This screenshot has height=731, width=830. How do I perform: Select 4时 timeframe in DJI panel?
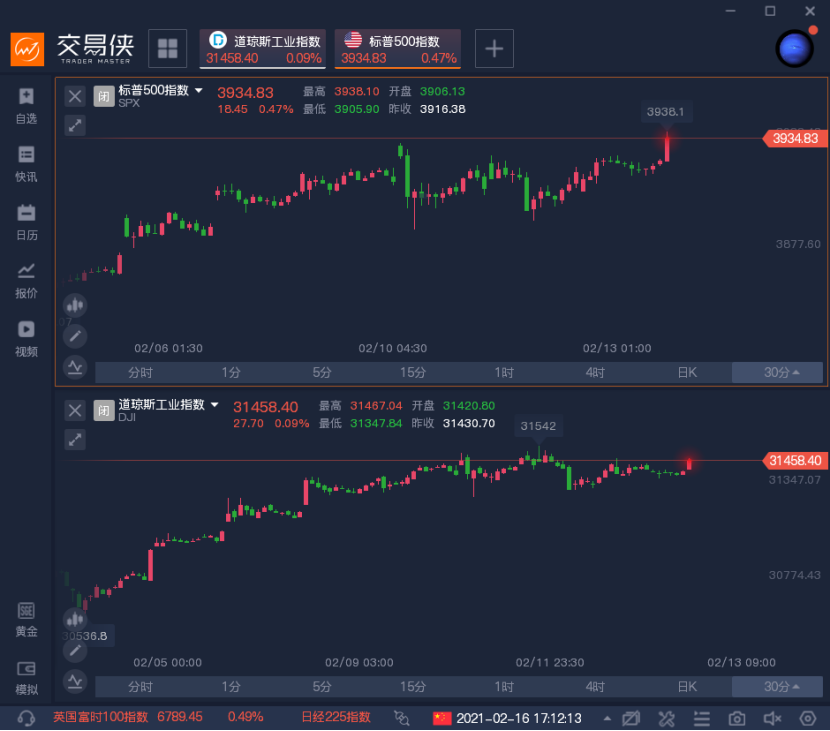[595, 687]
